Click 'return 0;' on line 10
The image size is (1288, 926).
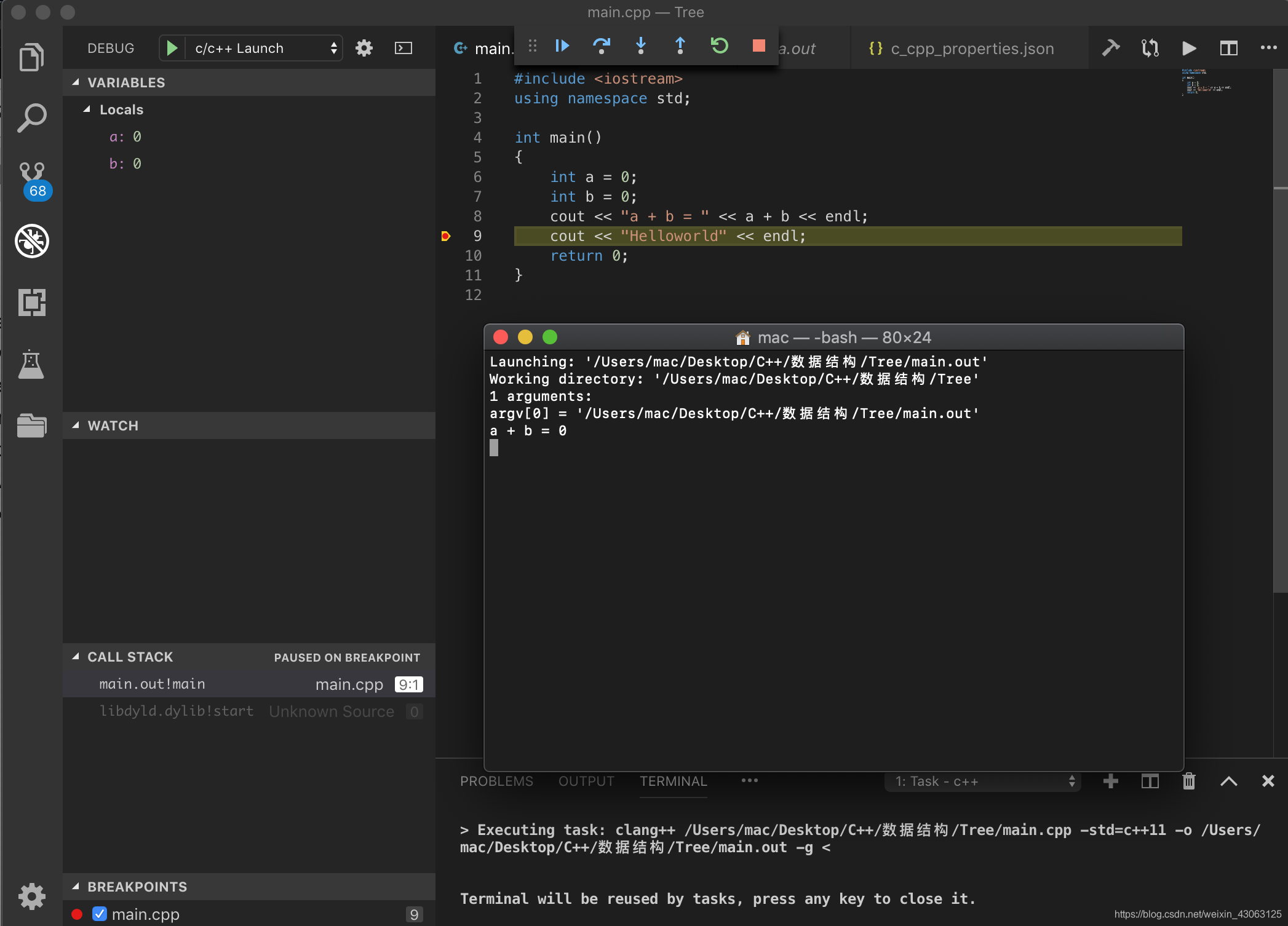tap(589, 255)
